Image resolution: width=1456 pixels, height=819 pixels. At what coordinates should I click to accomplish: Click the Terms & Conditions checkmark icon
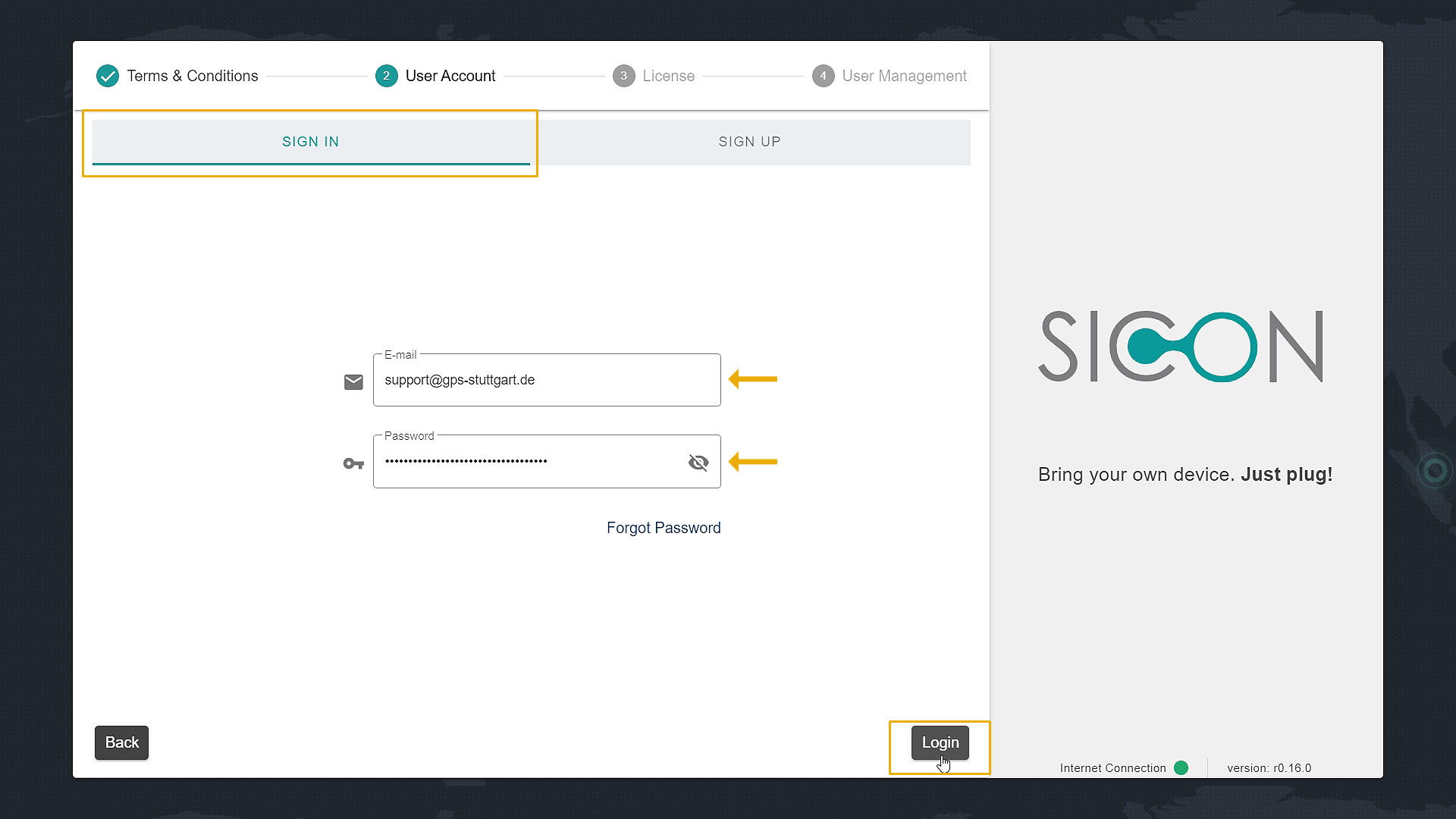108,76
